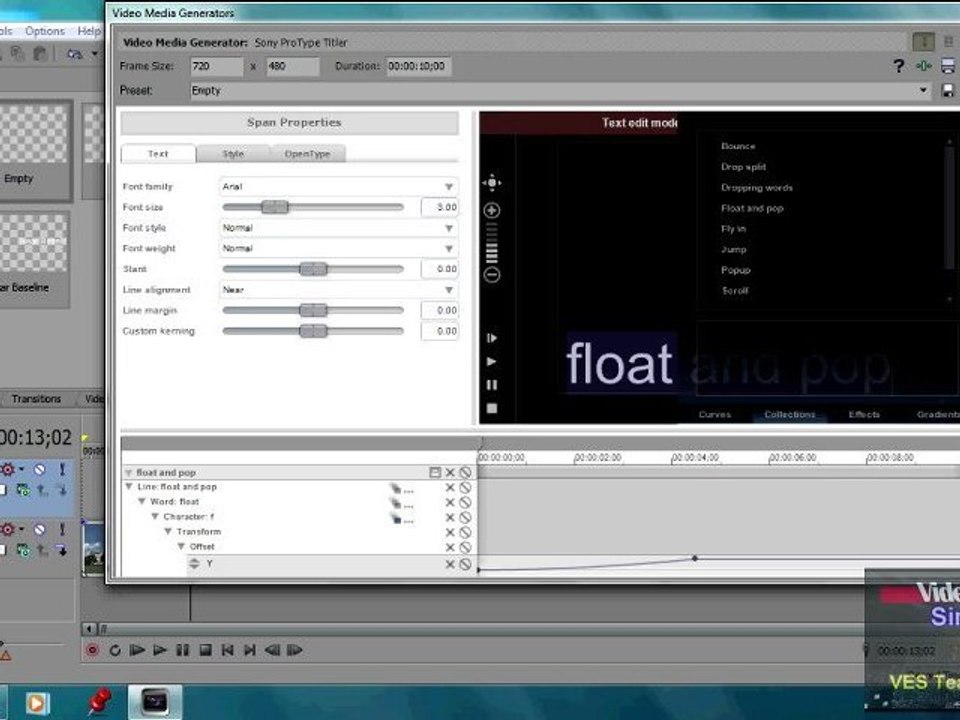Screen dimensions: 960x720
Task: Collapse the 'Character: f' tree node
Action: coord(155,517)
